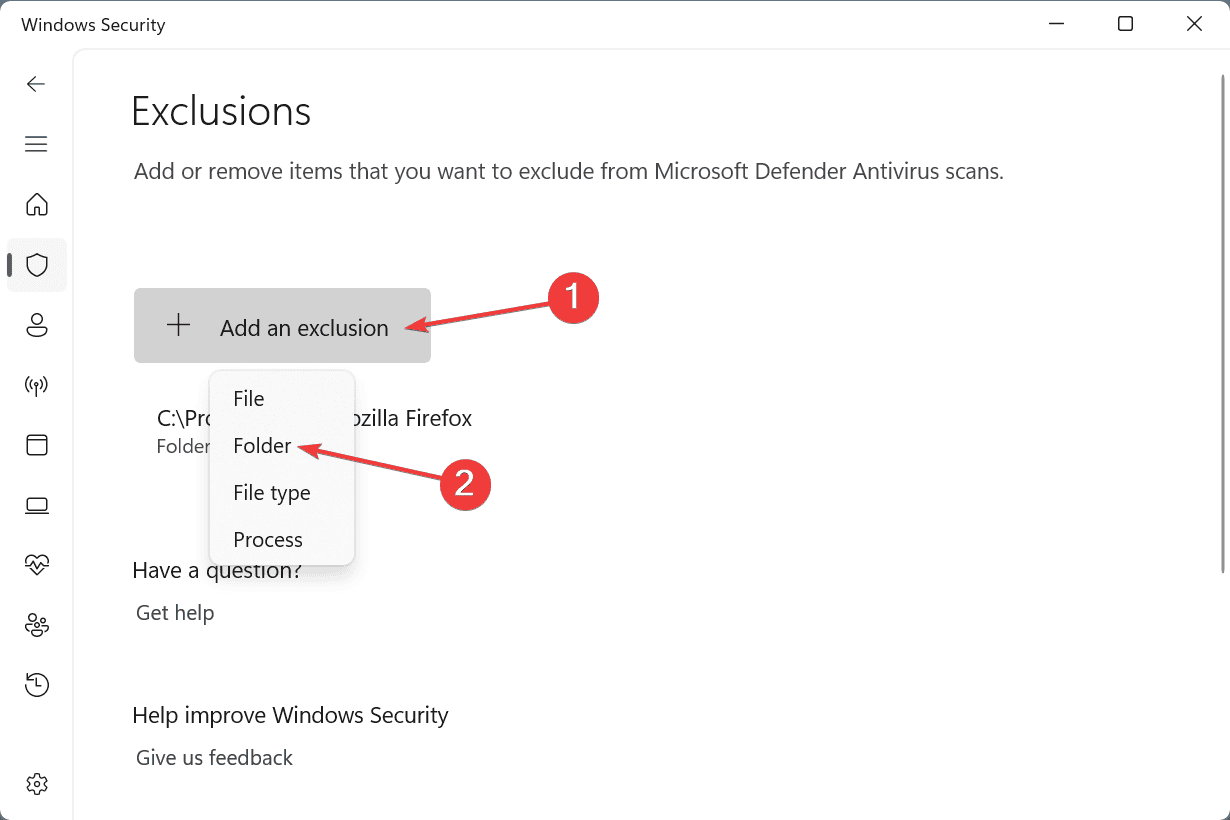Viewport: 1230px width, 820px height.
Task: Choose Process from exclusion menu
Action: pos(268,540)
